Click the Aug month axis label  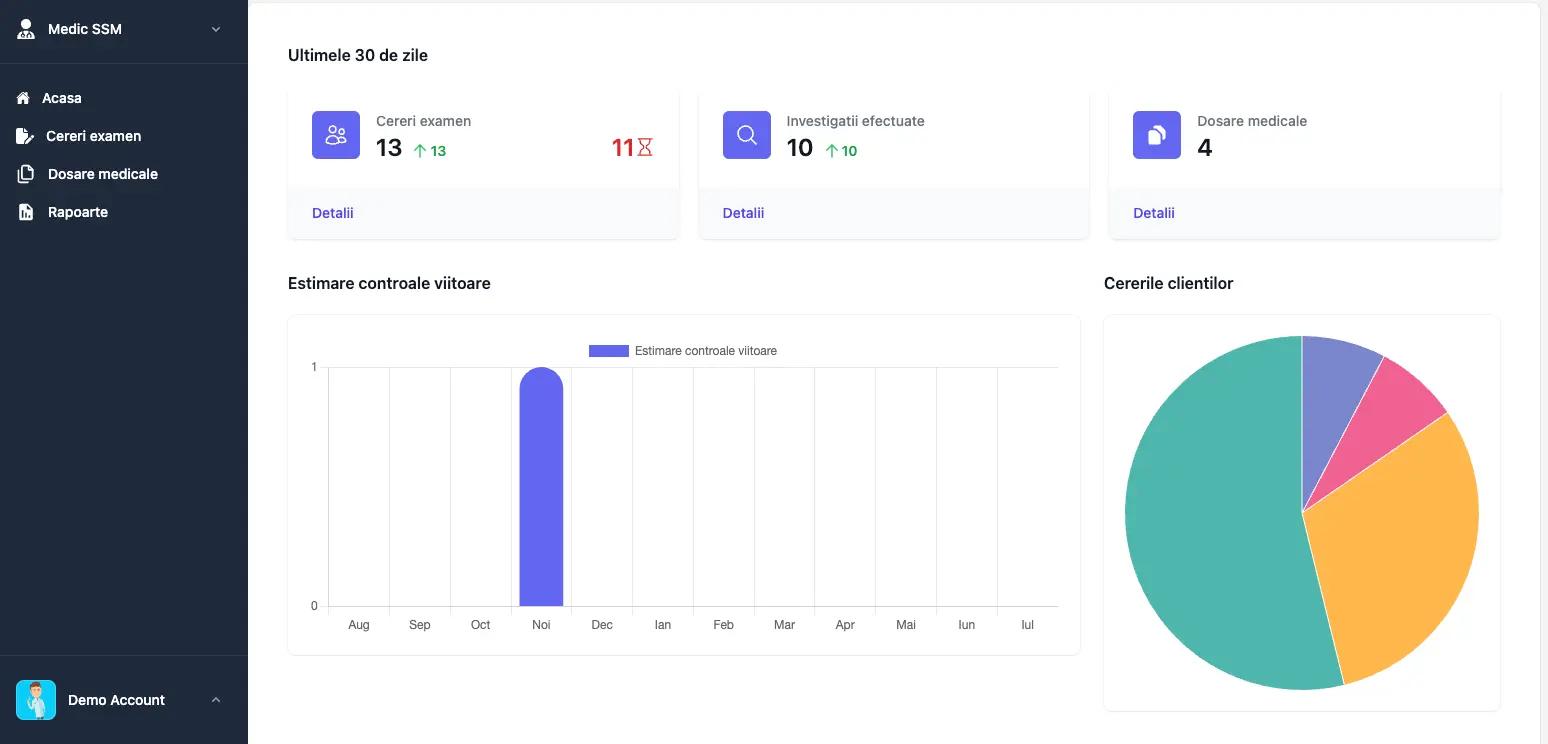359,625
